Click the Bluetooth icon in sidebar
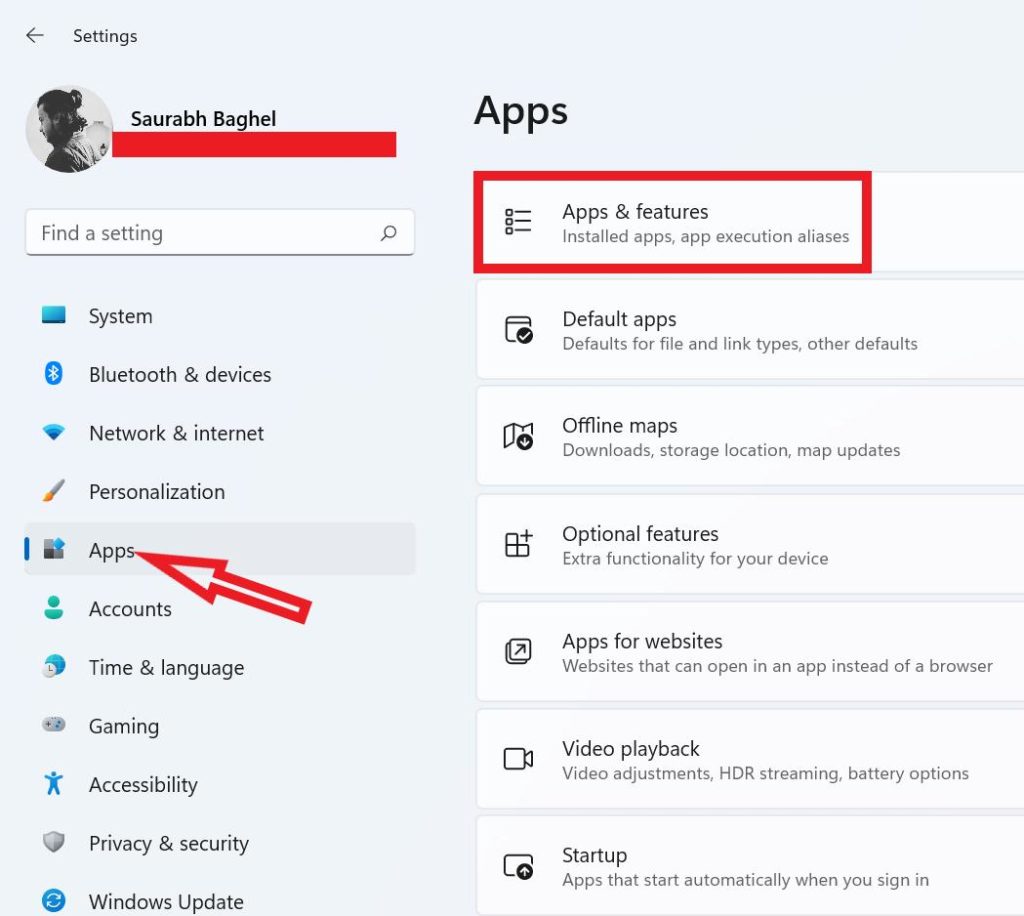 pos(54,374)
